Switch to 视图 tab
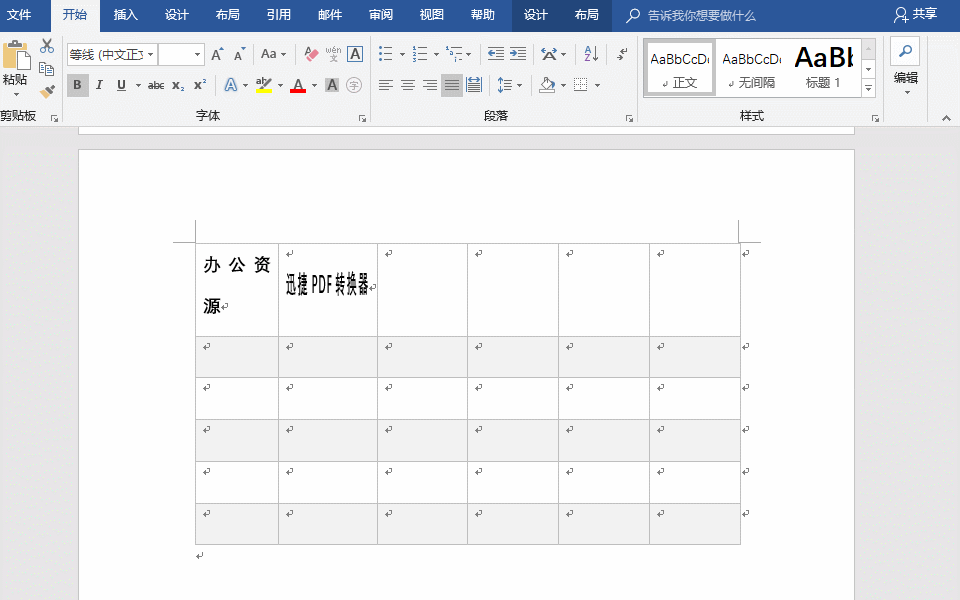The width and height of the screenshot is (960, 600). (432, 15)
